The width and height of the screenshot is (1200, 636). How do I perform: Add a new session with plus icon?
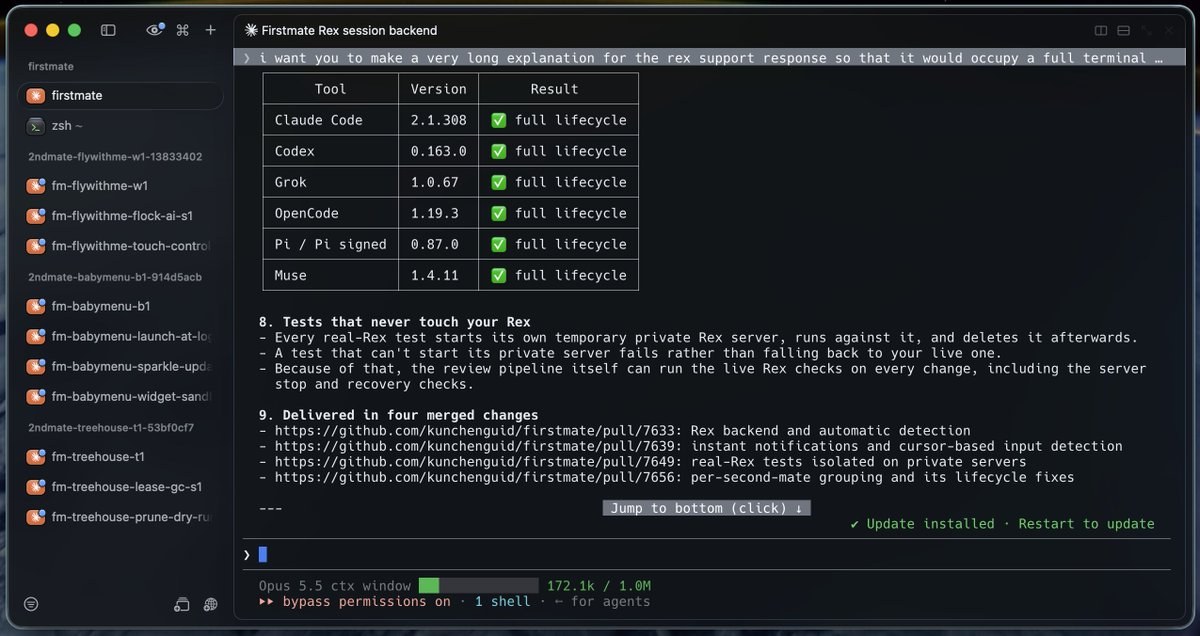(x=210, y=30)
